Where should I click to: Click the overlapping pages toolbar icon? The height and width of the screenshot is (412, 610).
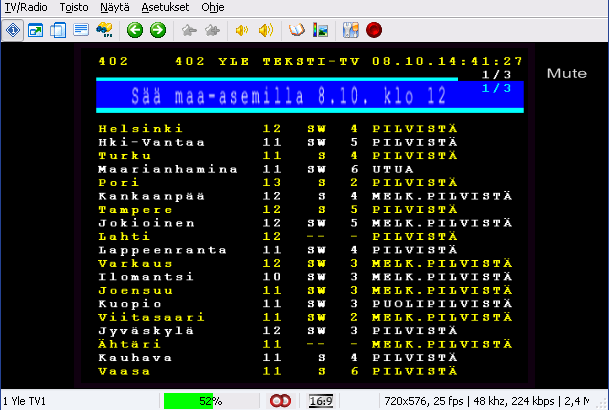(58, 30)
